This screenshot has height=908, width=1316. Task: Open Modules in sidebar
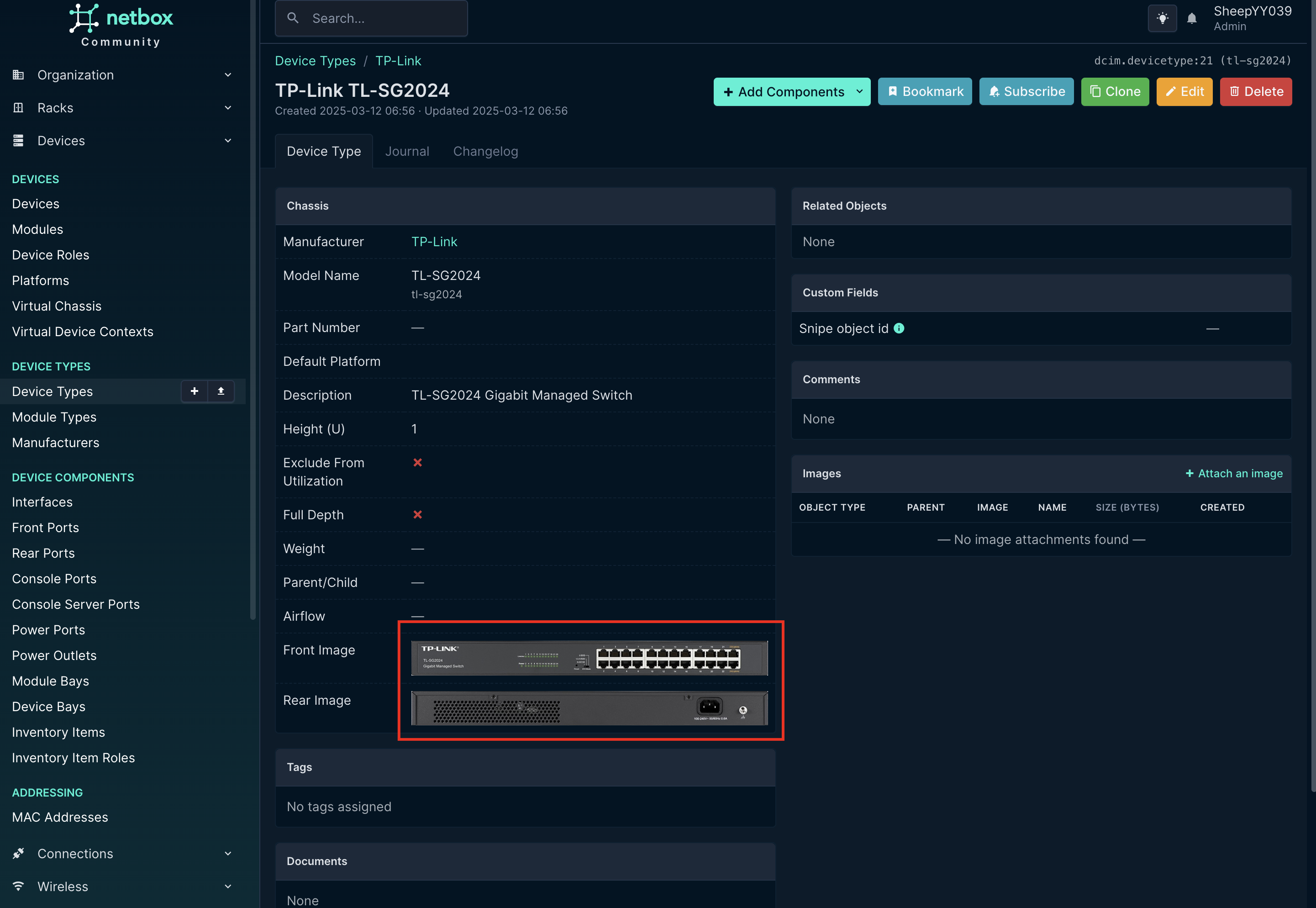37,229
